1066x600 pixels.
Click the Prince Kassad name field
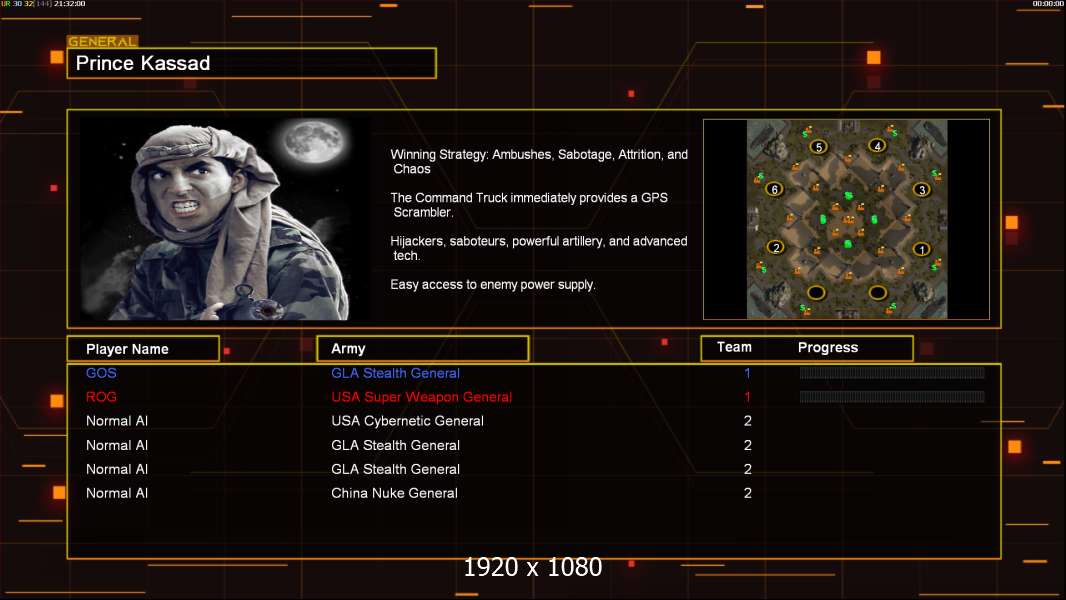[252, 63]
